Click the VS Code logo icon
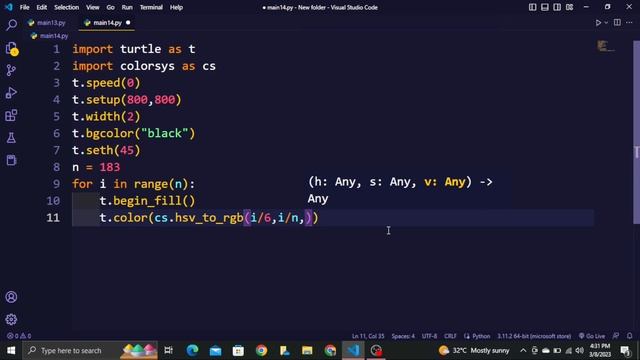Screen dimensions: 640x360 tap(9, 7)
